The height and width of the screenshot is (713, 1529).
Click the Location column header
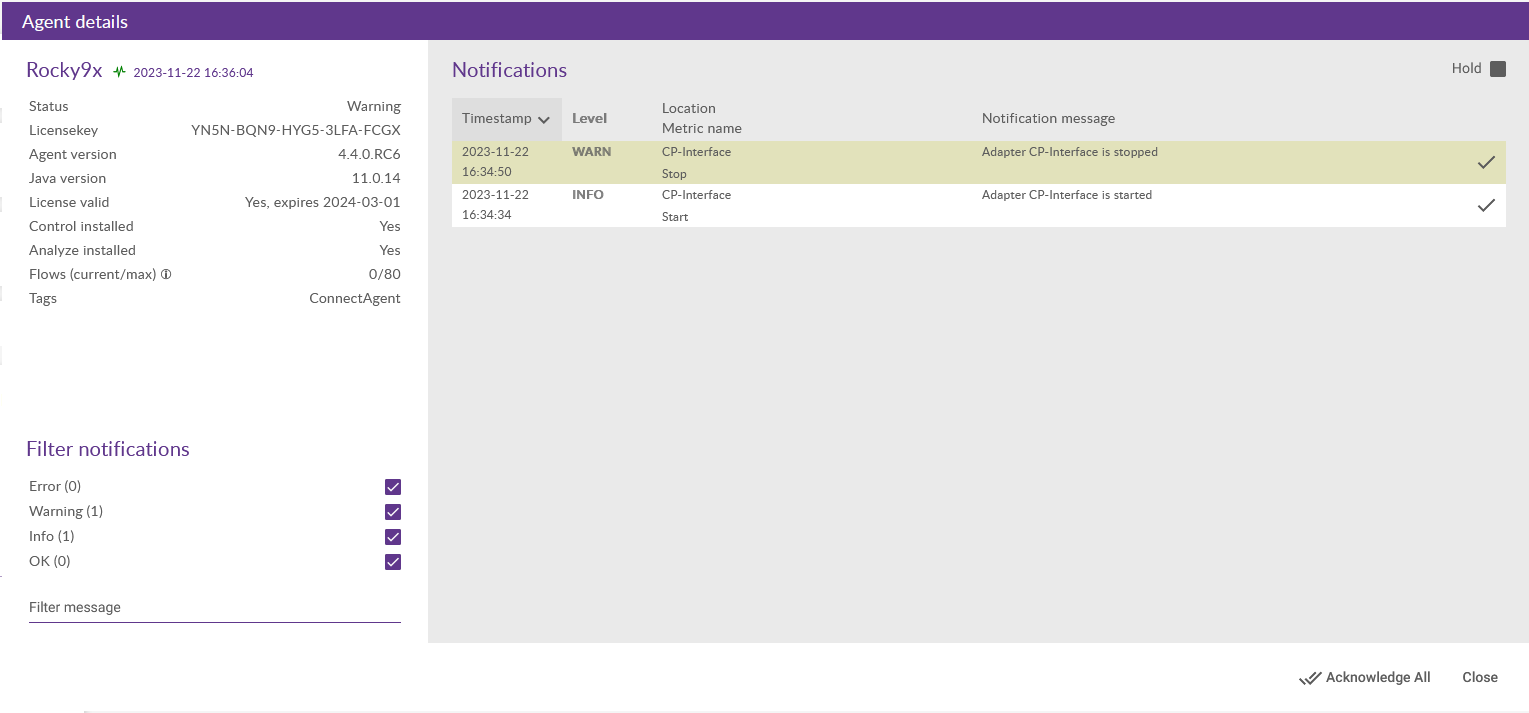point(688,108)
